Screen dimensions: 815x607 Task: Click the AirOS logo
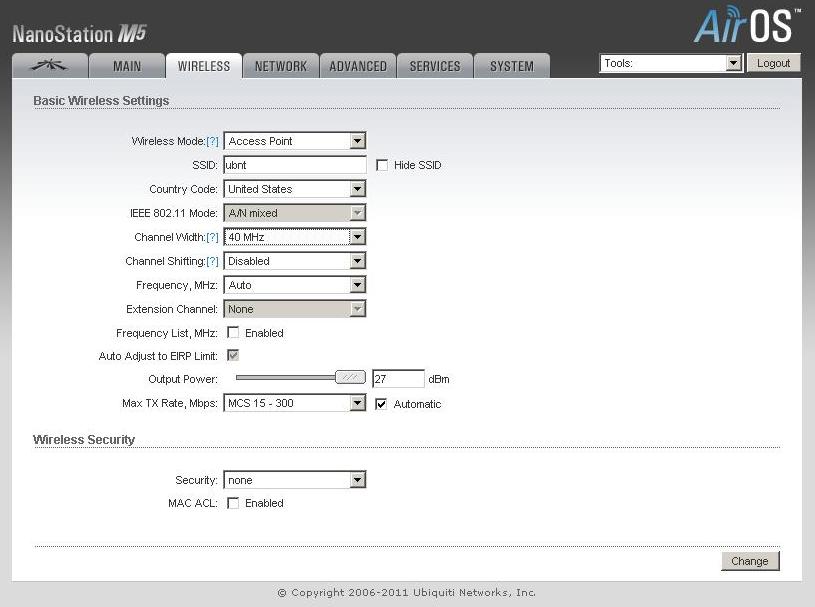pyautogui.click(x=746, y=27)
